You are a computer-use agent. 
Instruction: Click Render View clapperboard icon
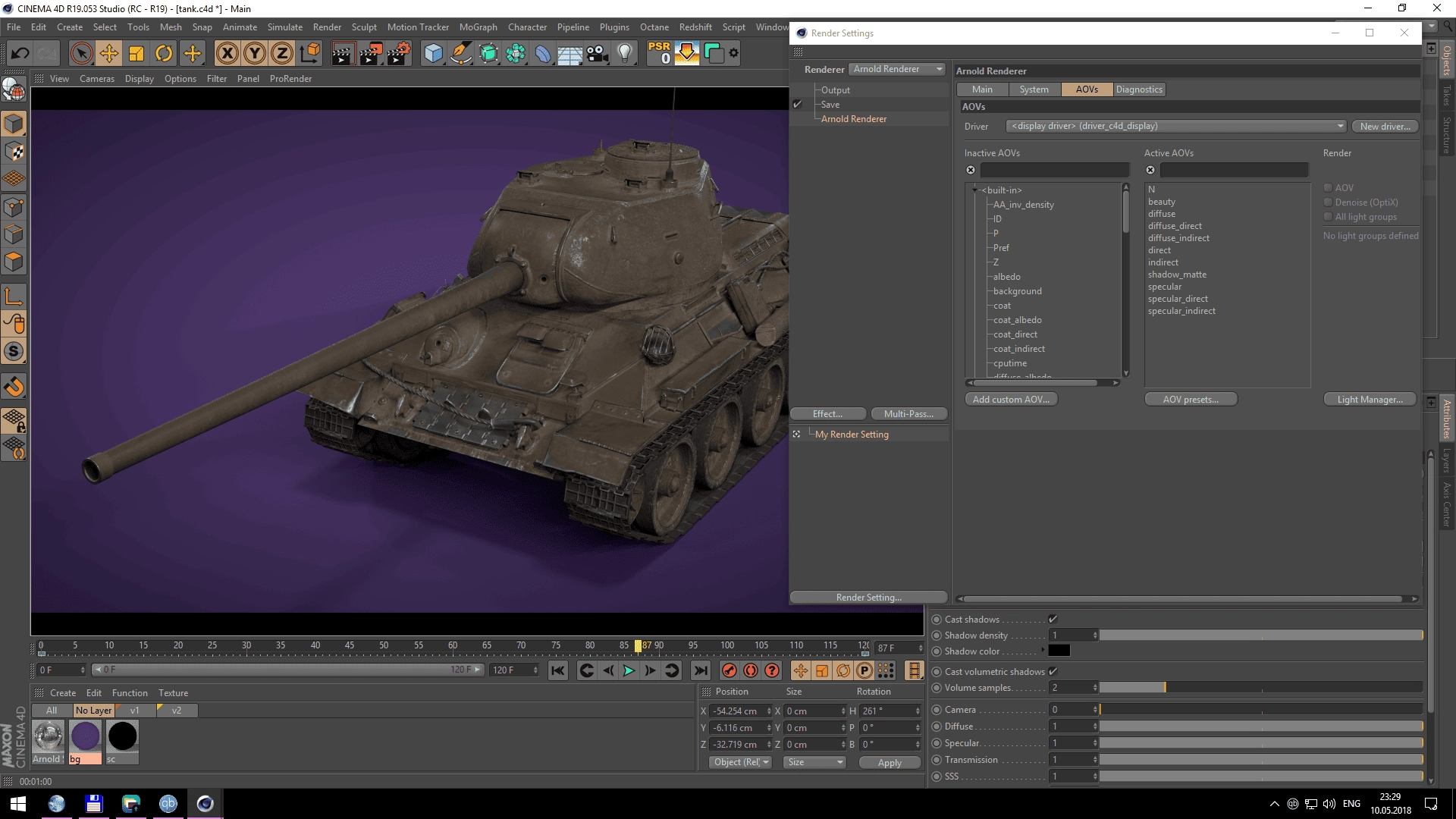coord(343,53)
